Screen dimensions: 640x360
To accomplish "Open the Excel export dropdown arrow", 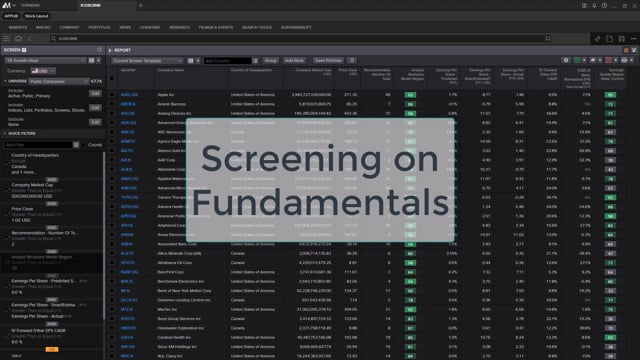I will click(x=584, y=60).
